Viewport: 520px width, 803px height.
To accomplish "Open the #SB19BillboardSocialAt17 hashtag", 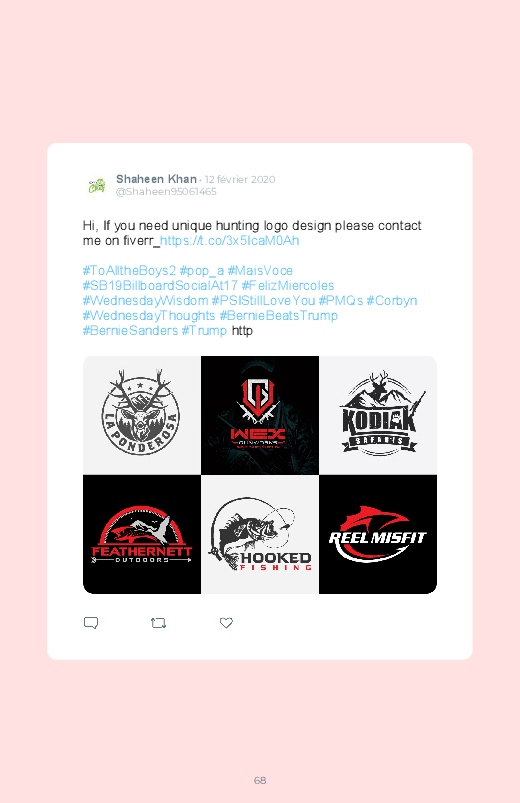I will coord(160,285).
